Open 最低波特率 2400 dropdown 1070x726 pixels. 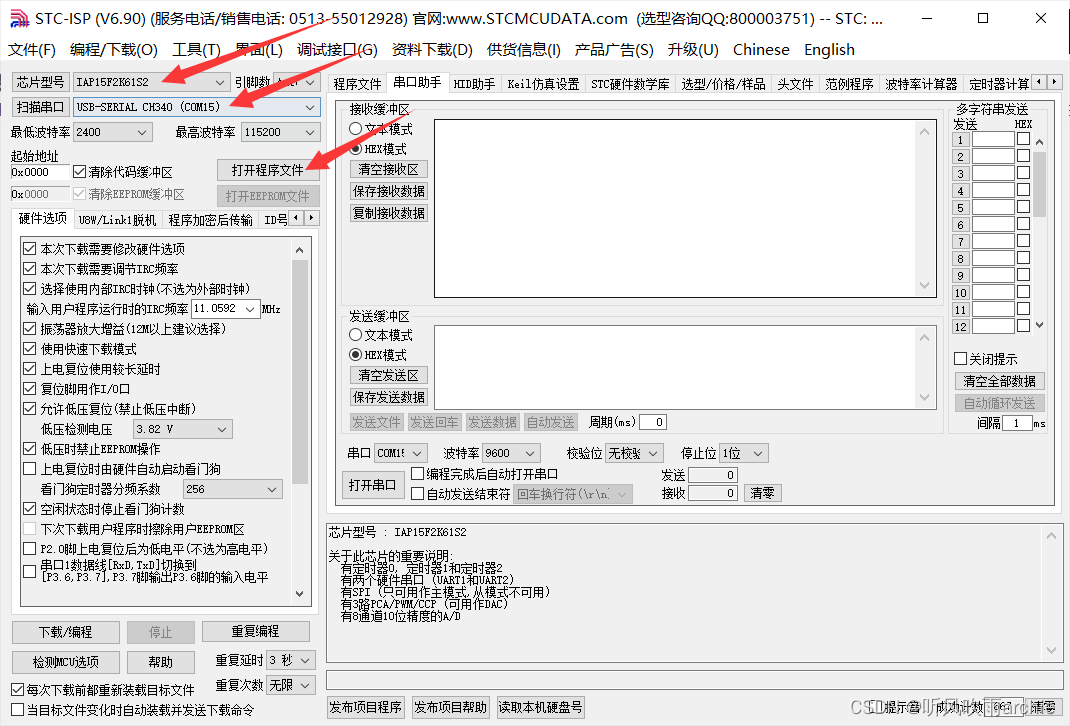coord(113,132)
